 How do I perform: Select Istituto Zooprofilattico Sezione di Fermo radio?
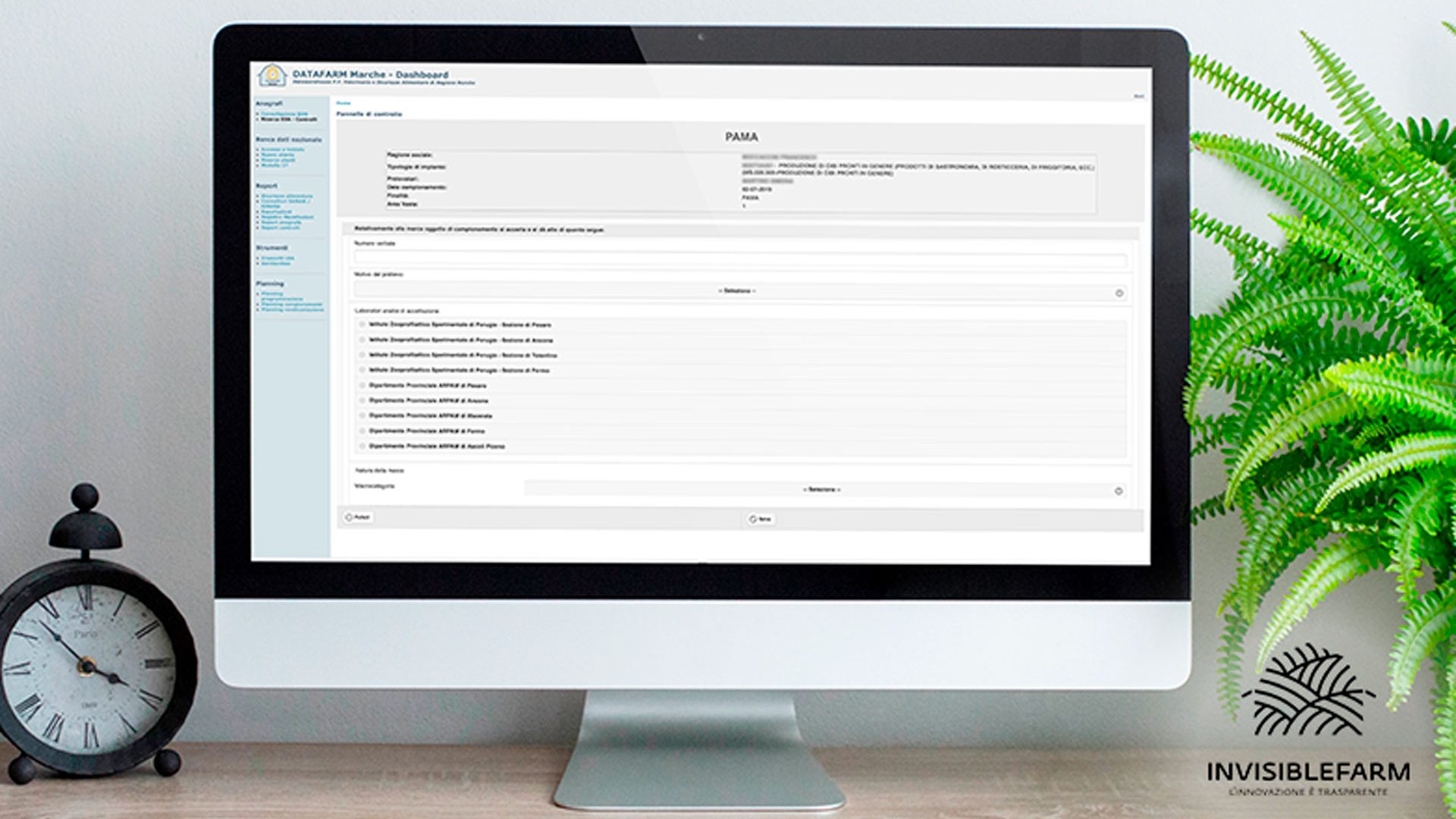[x=362, y=370]
